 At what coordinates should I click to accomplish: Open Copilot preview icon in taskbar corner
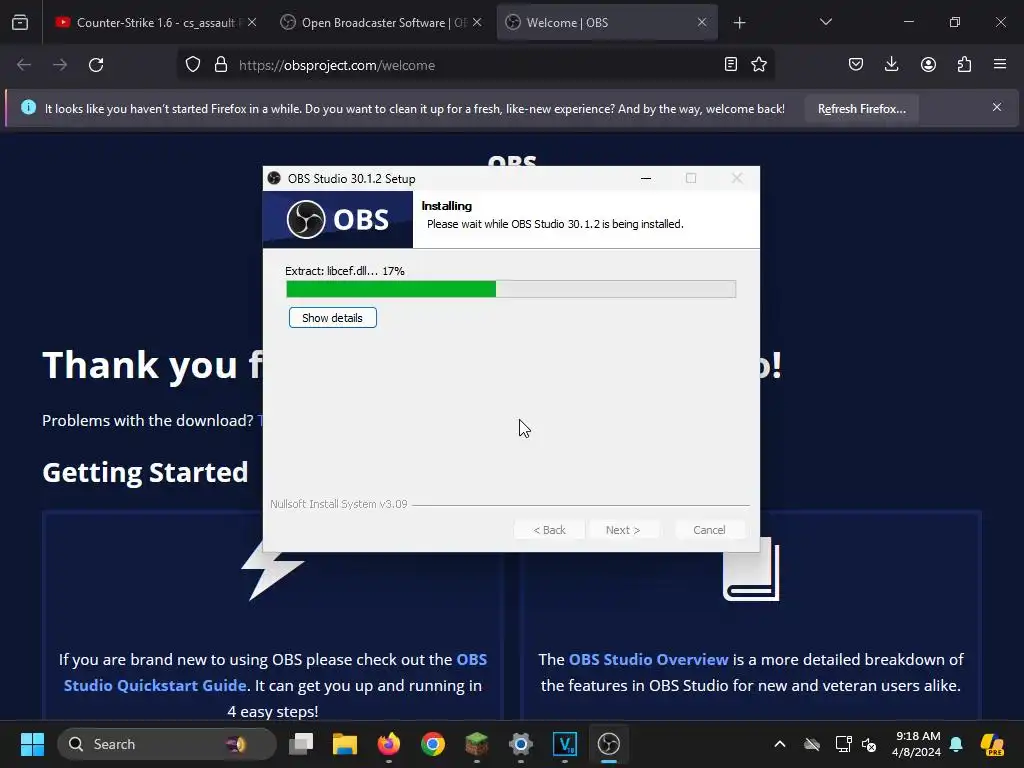[993, 744]
